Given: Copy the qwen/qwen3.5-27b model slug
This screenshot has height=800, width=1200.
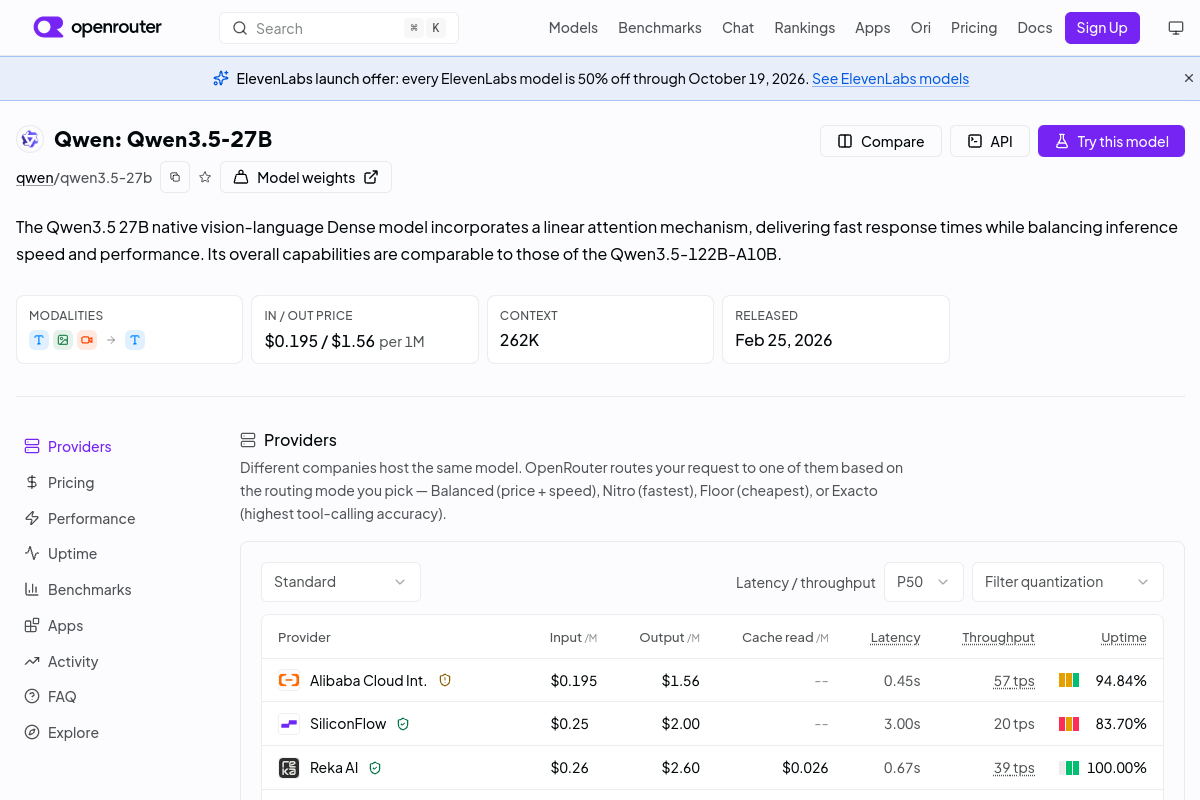Looking at the screenshot, I should (x=175, y=177).
